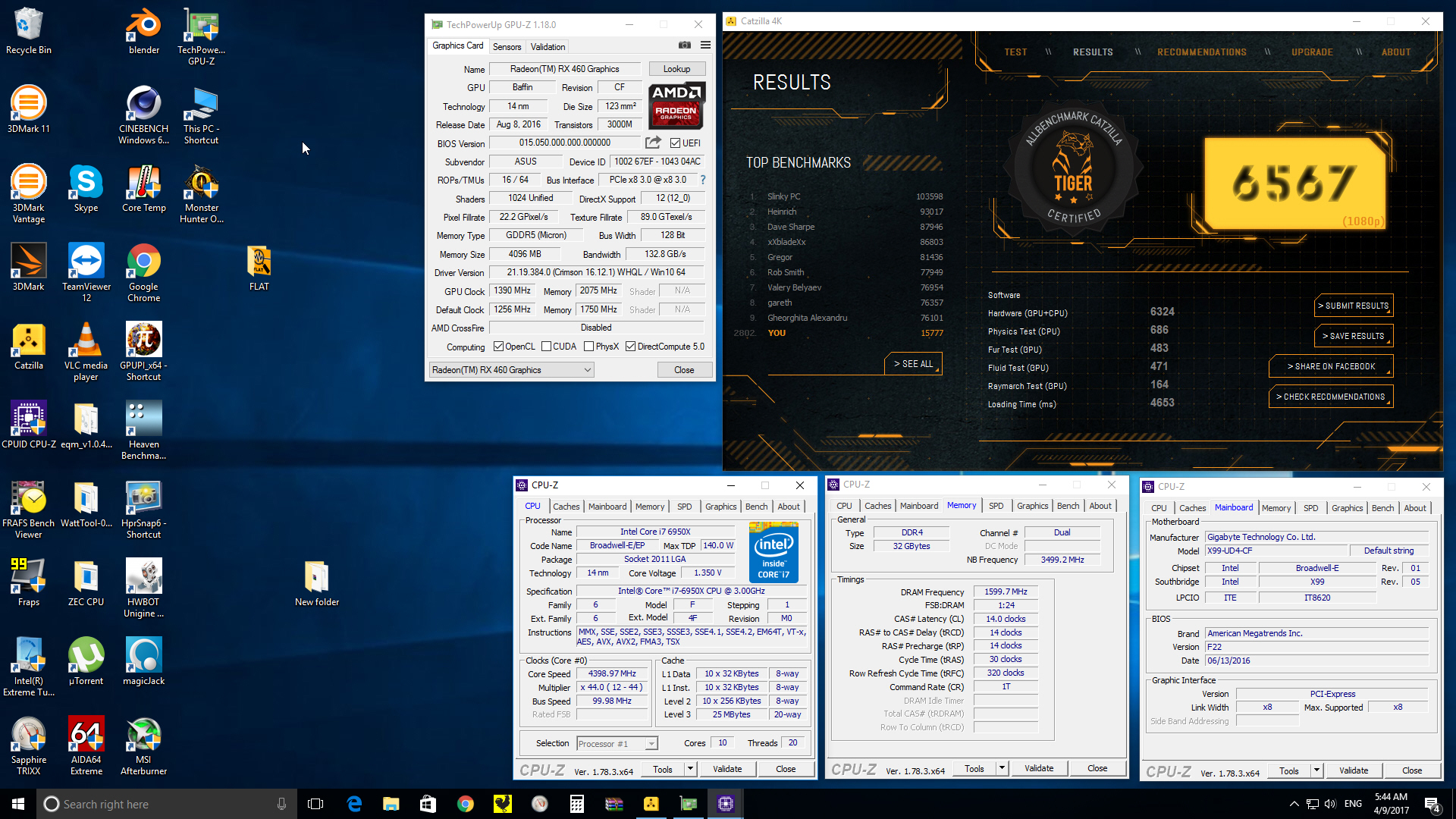
Task: Open GPUPI_x64 shortcut
Action: (x=144, y=352)
